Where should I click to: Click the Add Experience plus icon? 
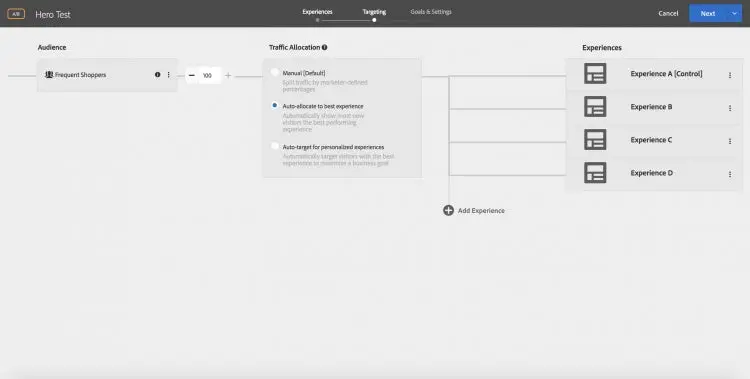coord(448,210)
